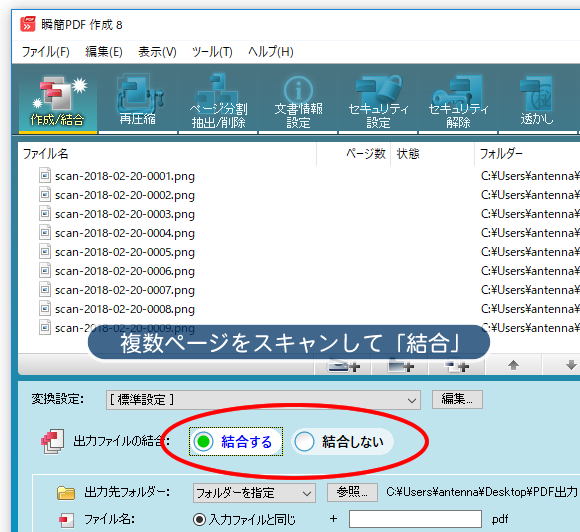Open the 文書情報設定 tool
The height and width of the screenshot is (532, 580).
pyautogui.click(x=298, y=101)
